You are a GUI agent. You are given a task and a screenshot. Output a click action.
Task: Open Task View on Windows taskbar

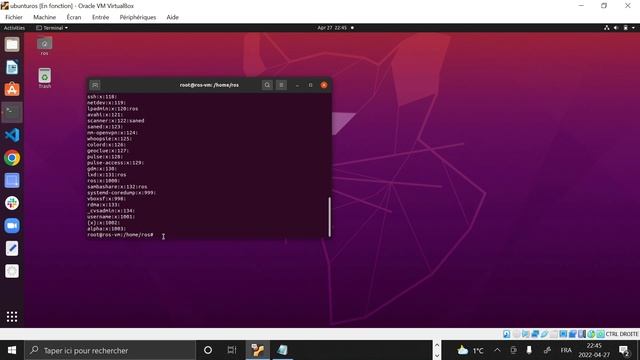point(232,350)
